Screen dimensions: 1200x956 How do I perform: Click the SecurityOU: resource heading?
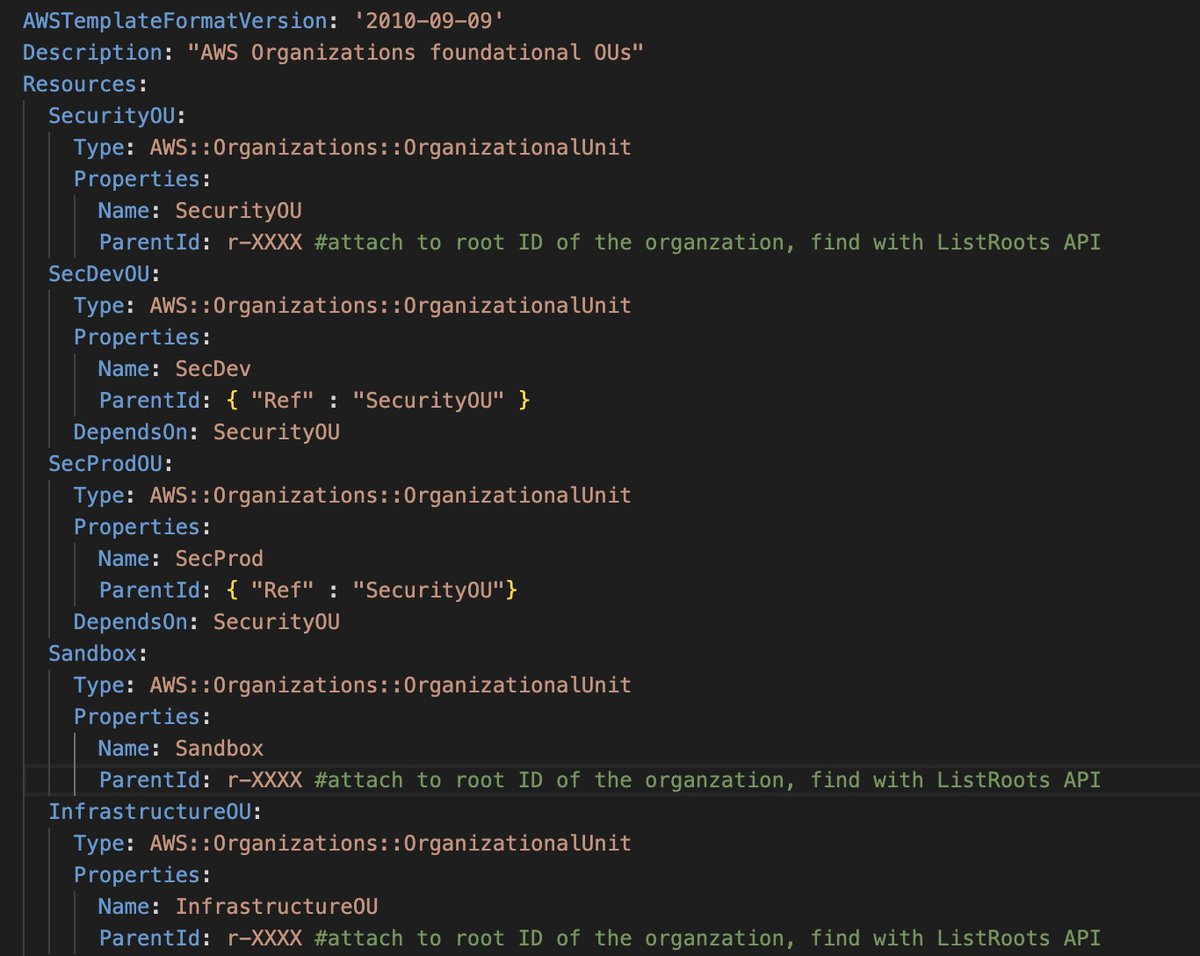coord(117,115)
